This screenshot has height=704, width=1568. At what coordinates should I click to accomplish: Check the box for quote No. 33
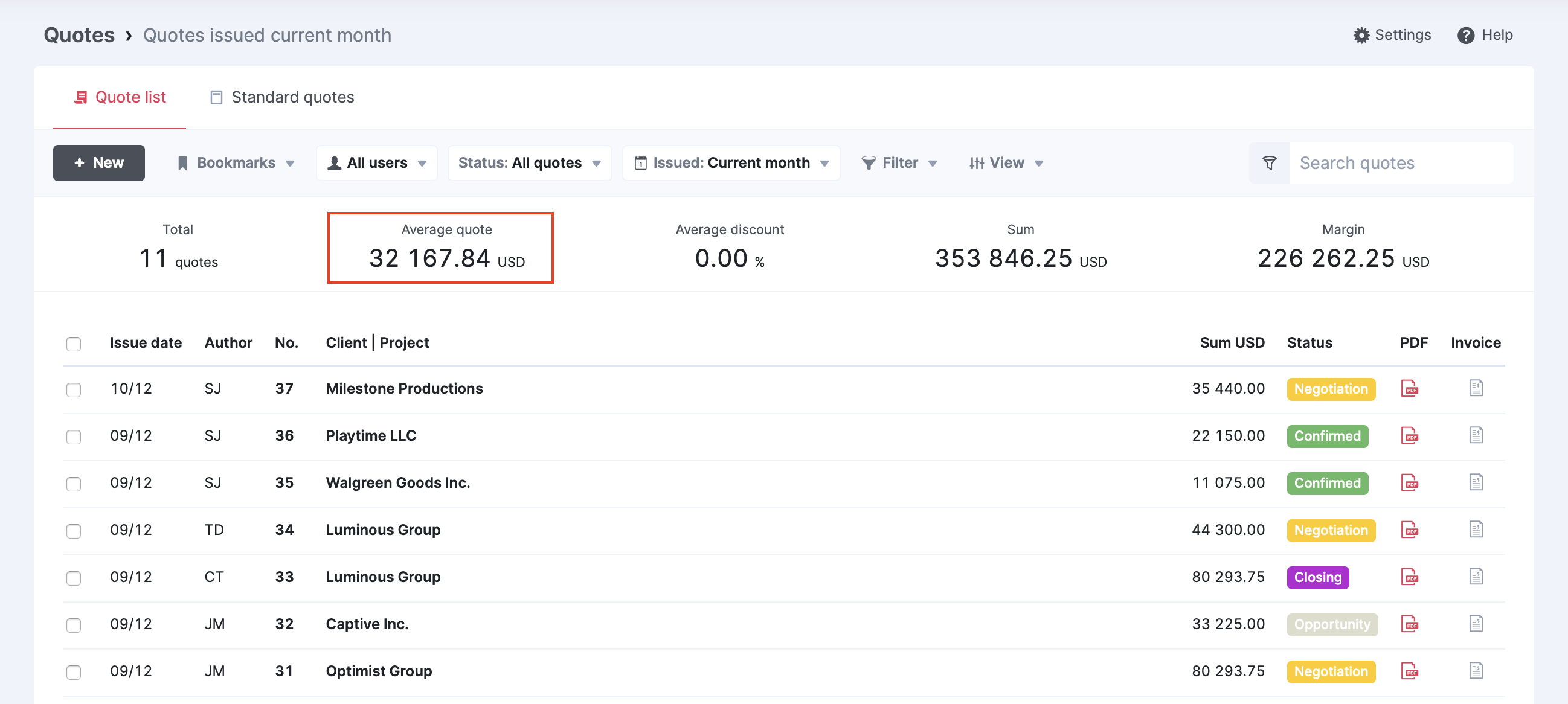coord(74,578)
